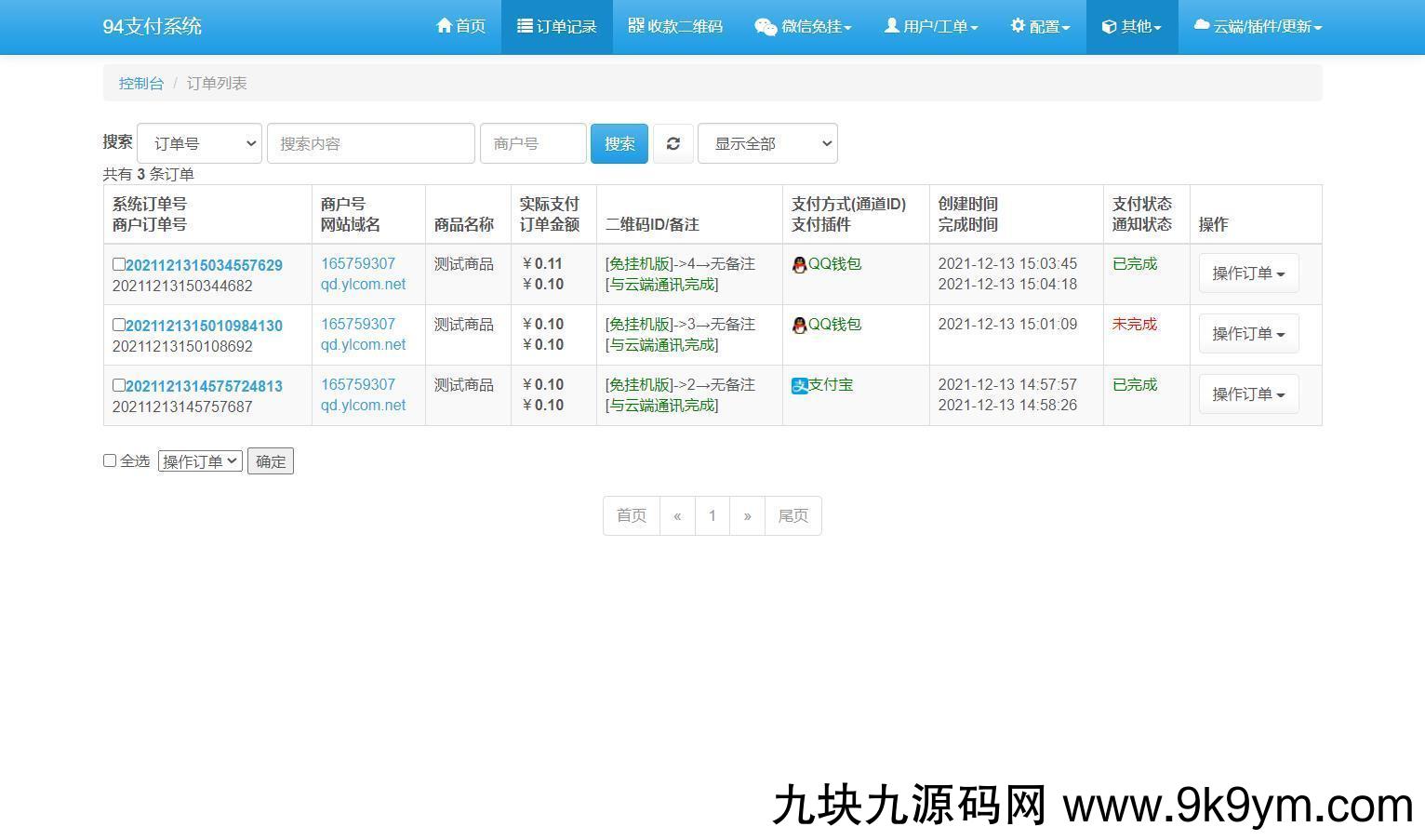The width and height of the screenshot is (1425, 840).
Task: Open the 订单号 search type dropdown
Action: click(x=199, y=143)
